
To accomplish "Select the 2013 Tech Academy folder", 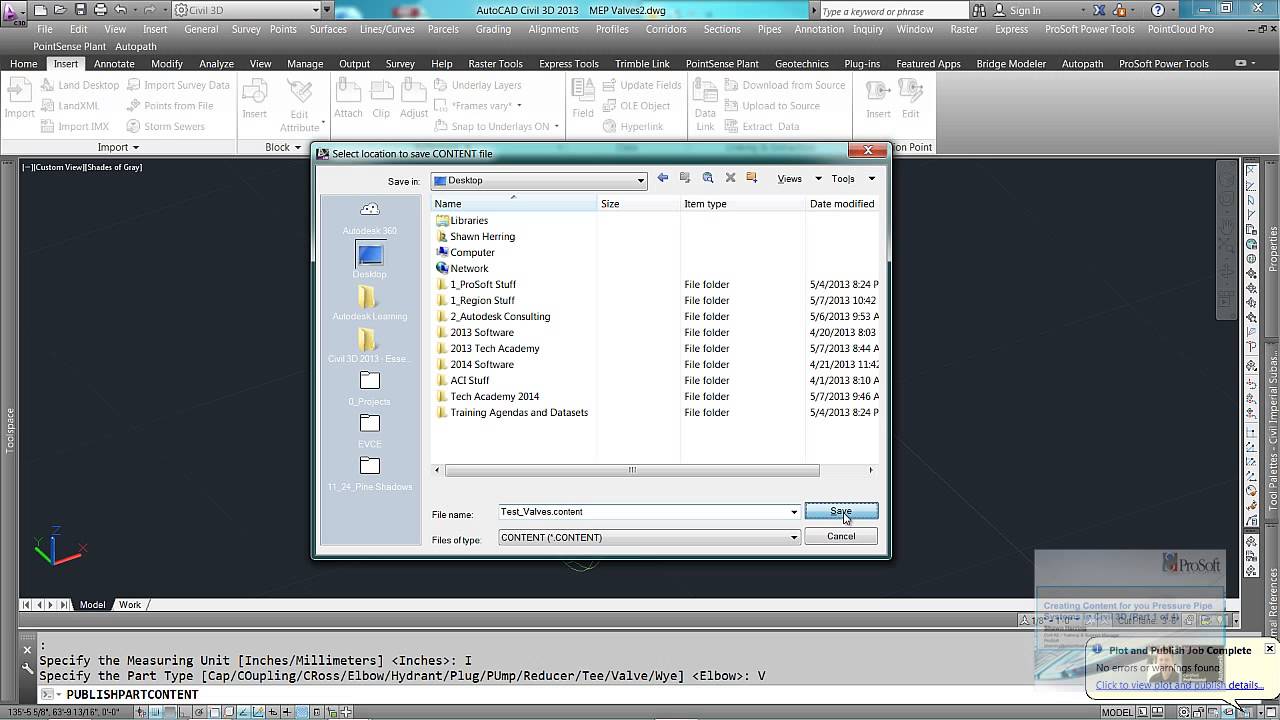I will [494, 348].
